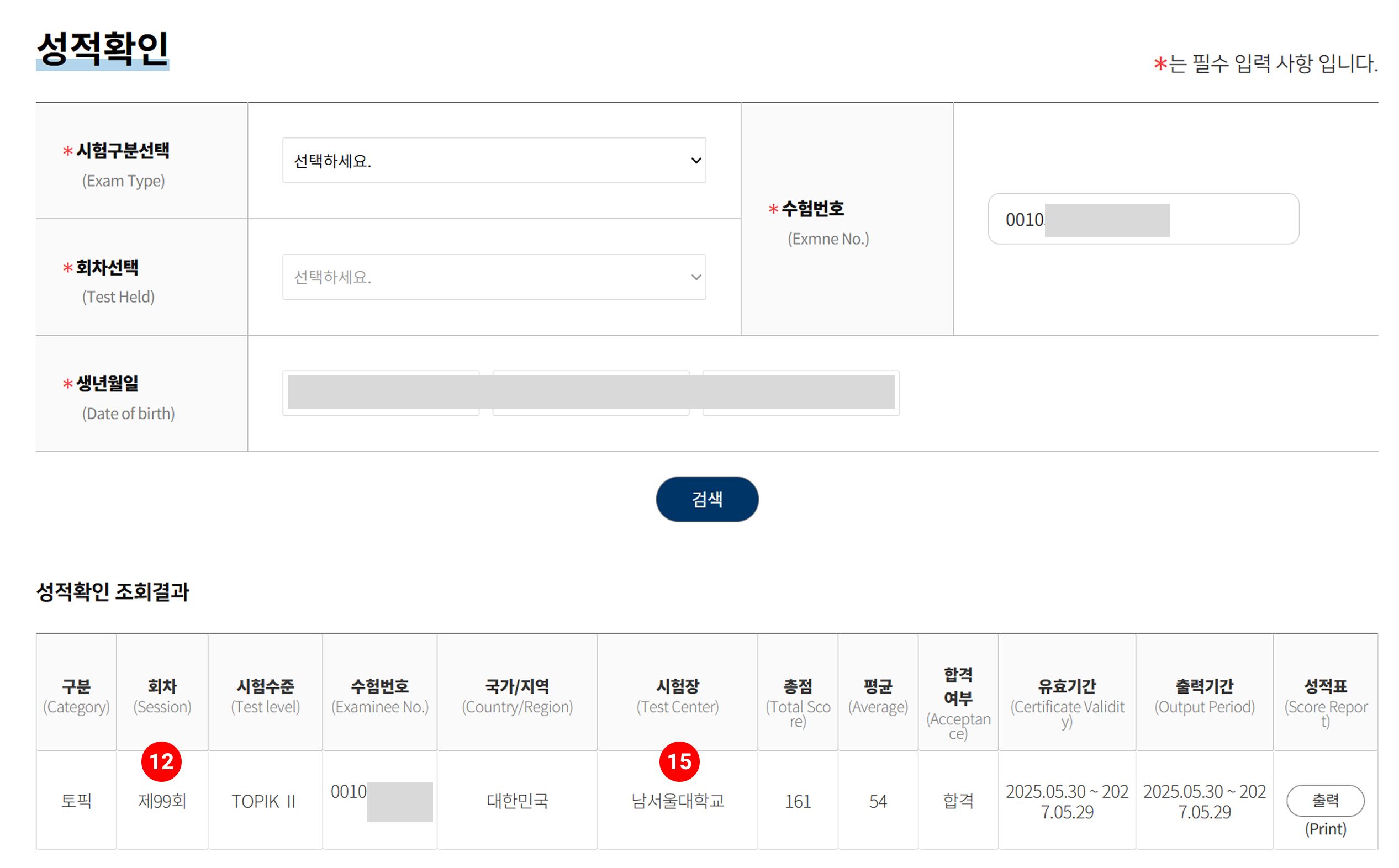The width and height of the screenshot is (1399, 868).
Task: Click the 합격 acceptance result cell
Action: click(958, 800)
